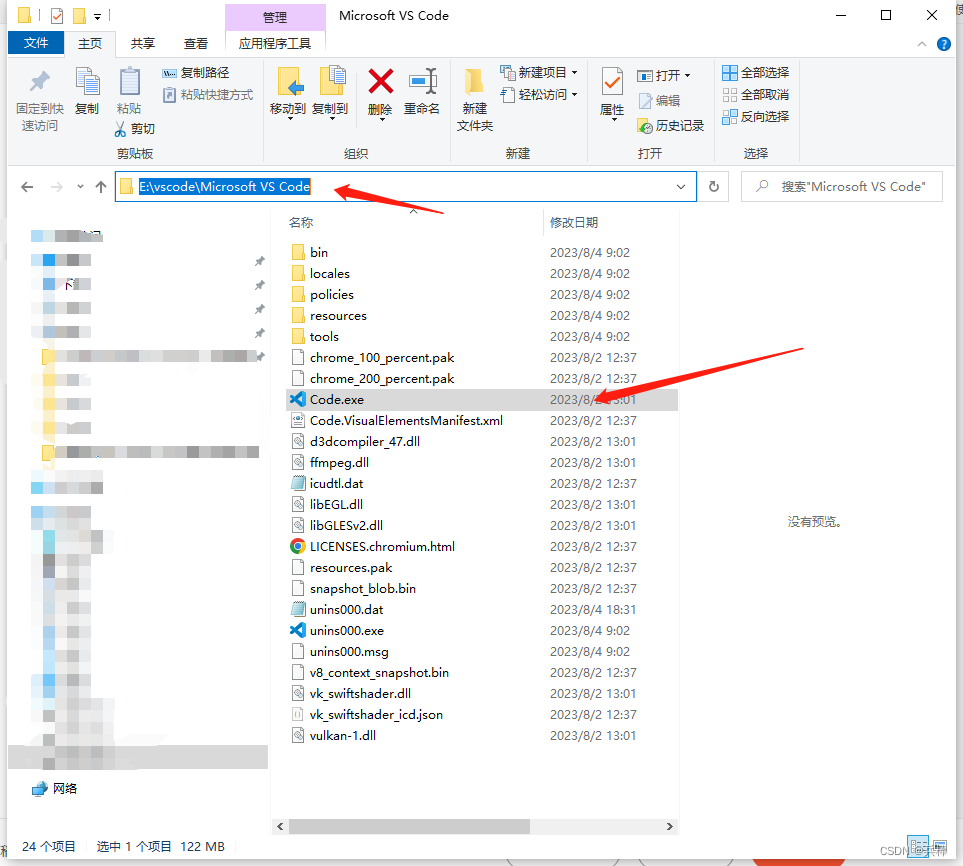Open the address bar dropdown arrow
Viewport: 963px width, 866px height.
pyautogui.click(x=679, y=186)
